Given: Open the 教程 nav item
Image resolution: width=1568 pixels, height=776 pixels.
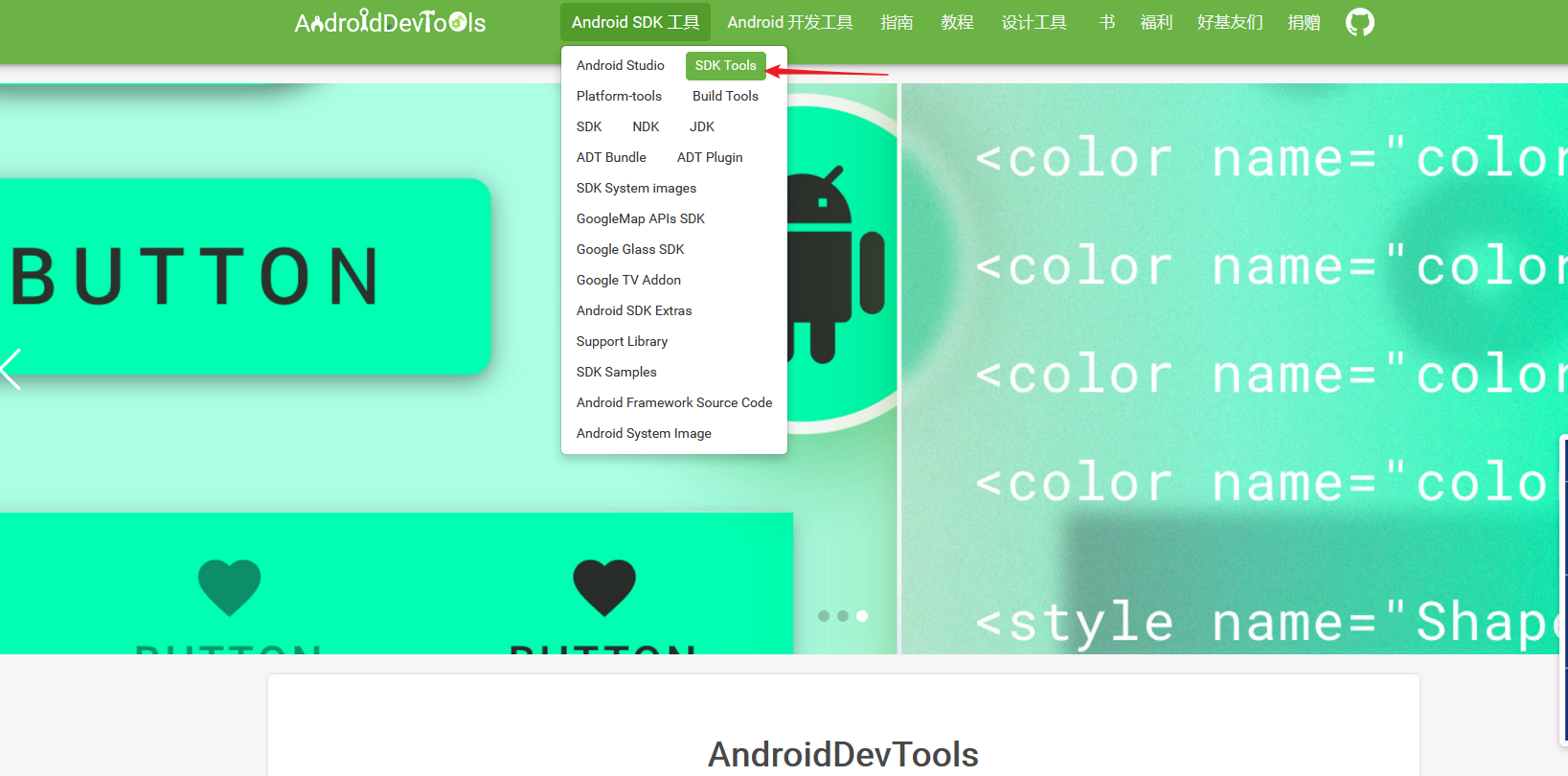Looking at the screenshot, I should pos(957,22).
